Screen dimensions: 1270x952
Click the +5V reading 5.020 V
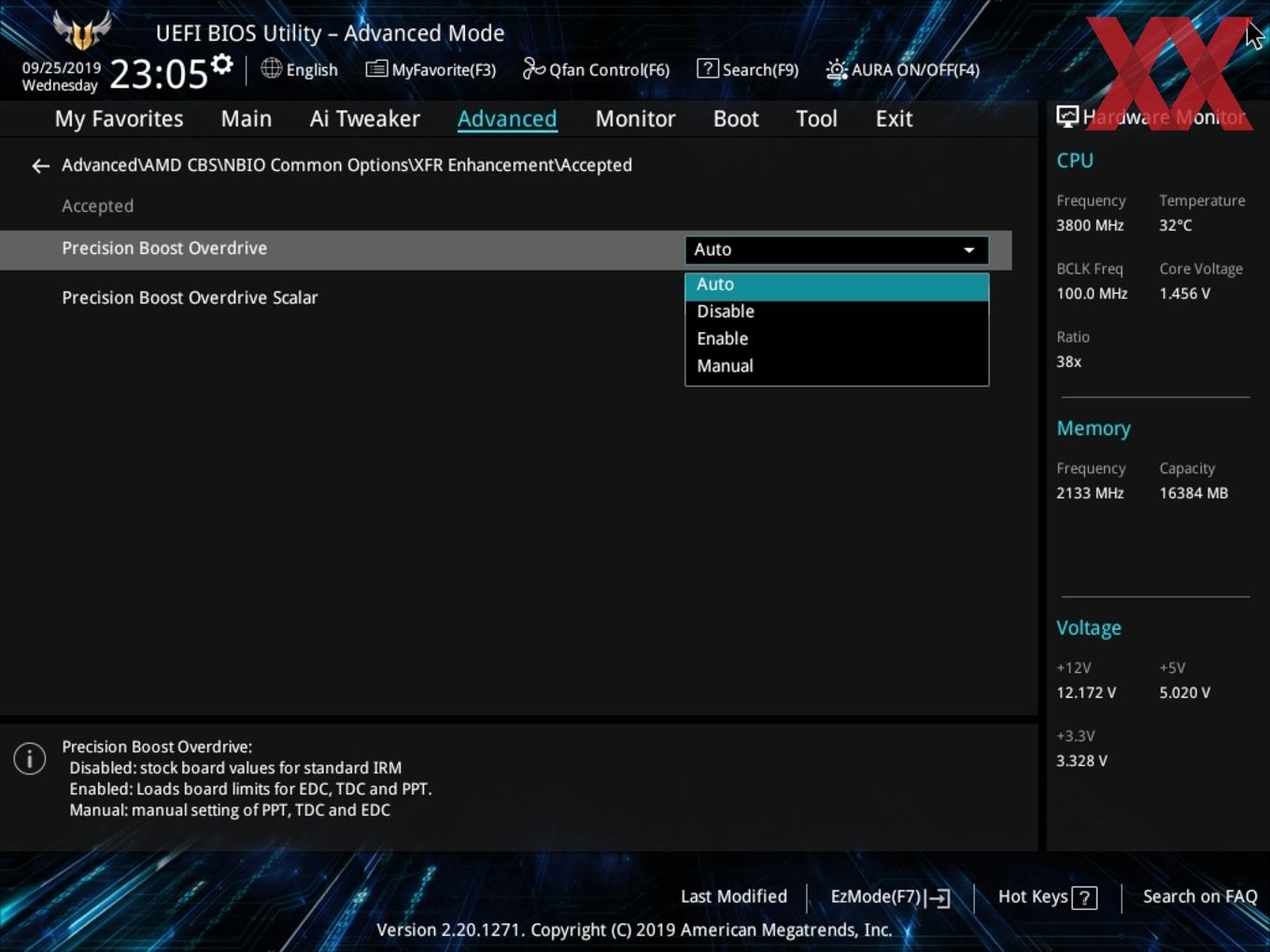click(1185, 693)
